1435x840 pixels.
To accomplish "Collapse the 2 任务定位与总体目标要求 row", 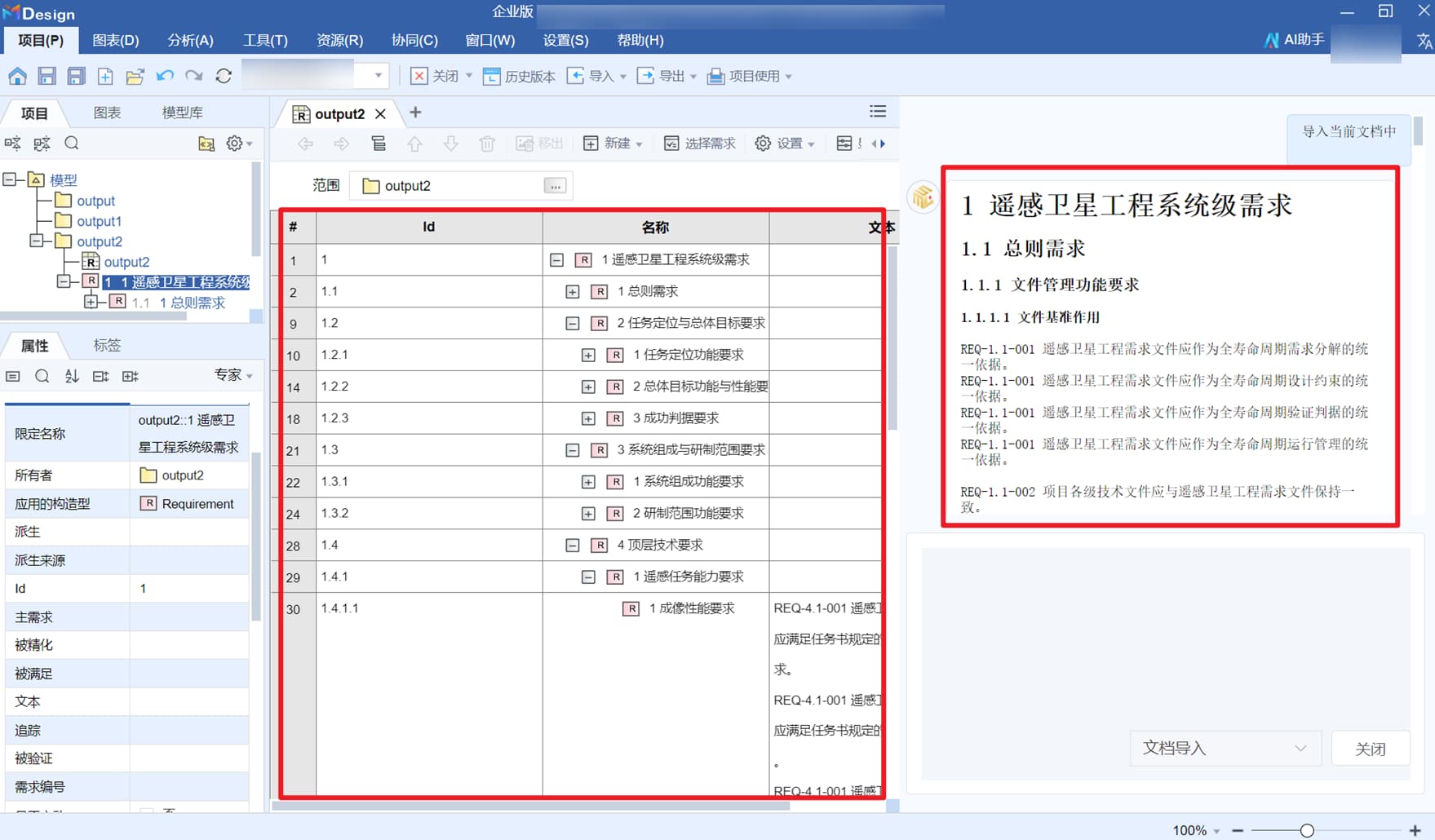I will point(573,324).
